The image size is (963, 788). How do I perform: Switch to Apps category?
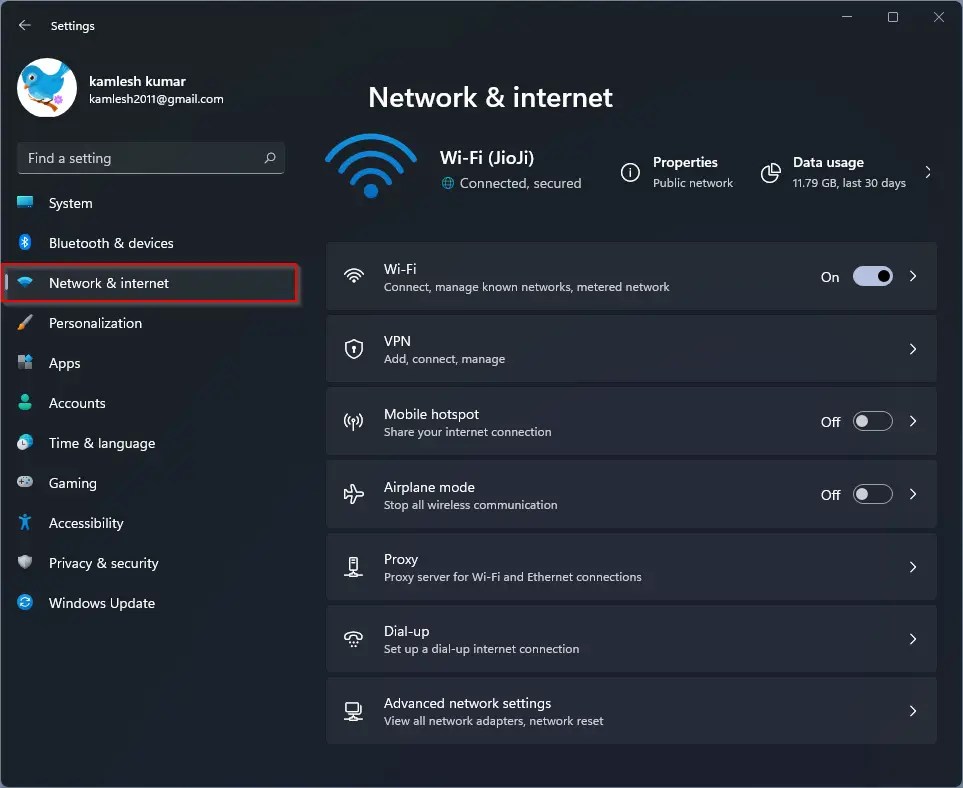(150, 363)
